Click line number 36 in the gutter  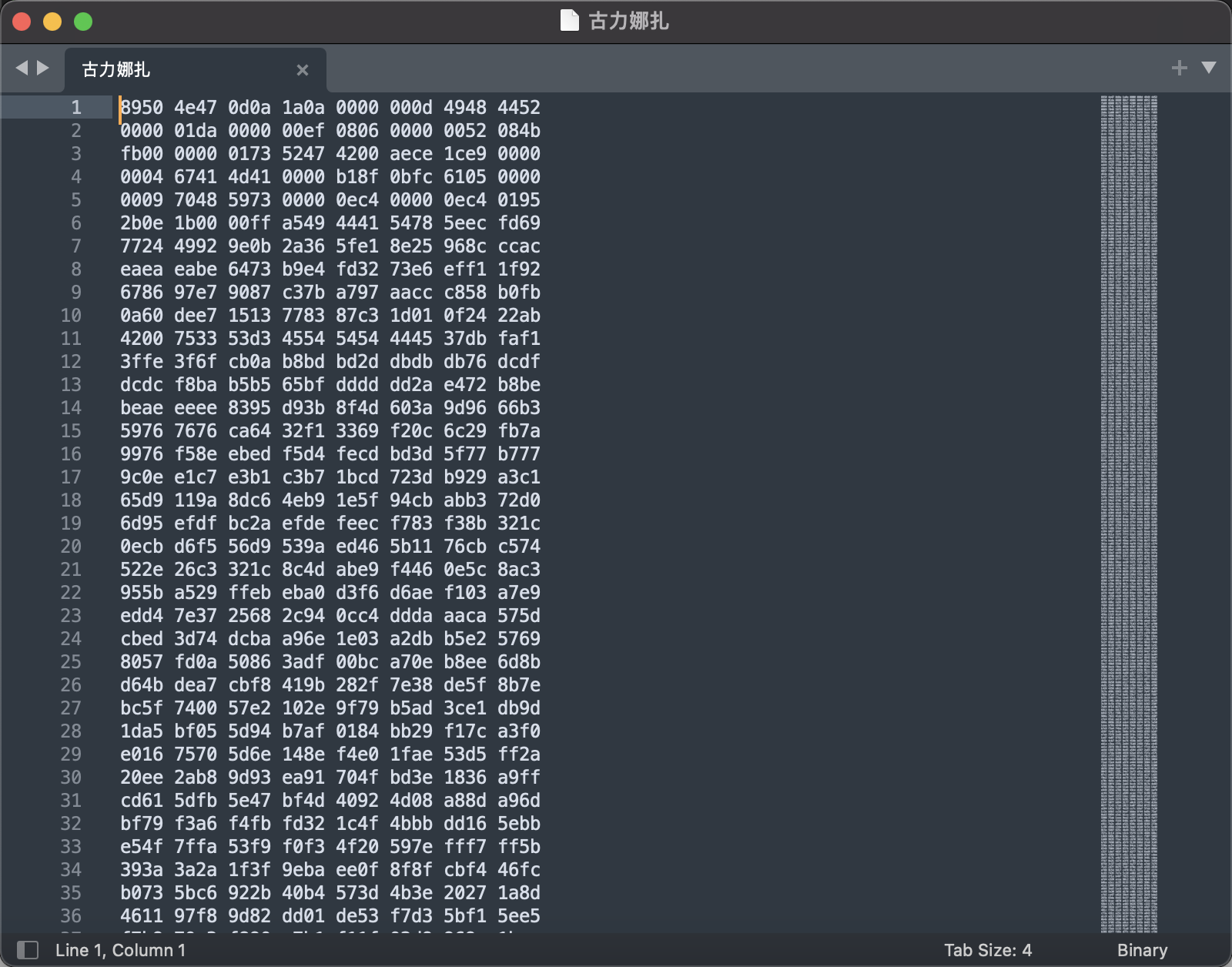[71, 916]
